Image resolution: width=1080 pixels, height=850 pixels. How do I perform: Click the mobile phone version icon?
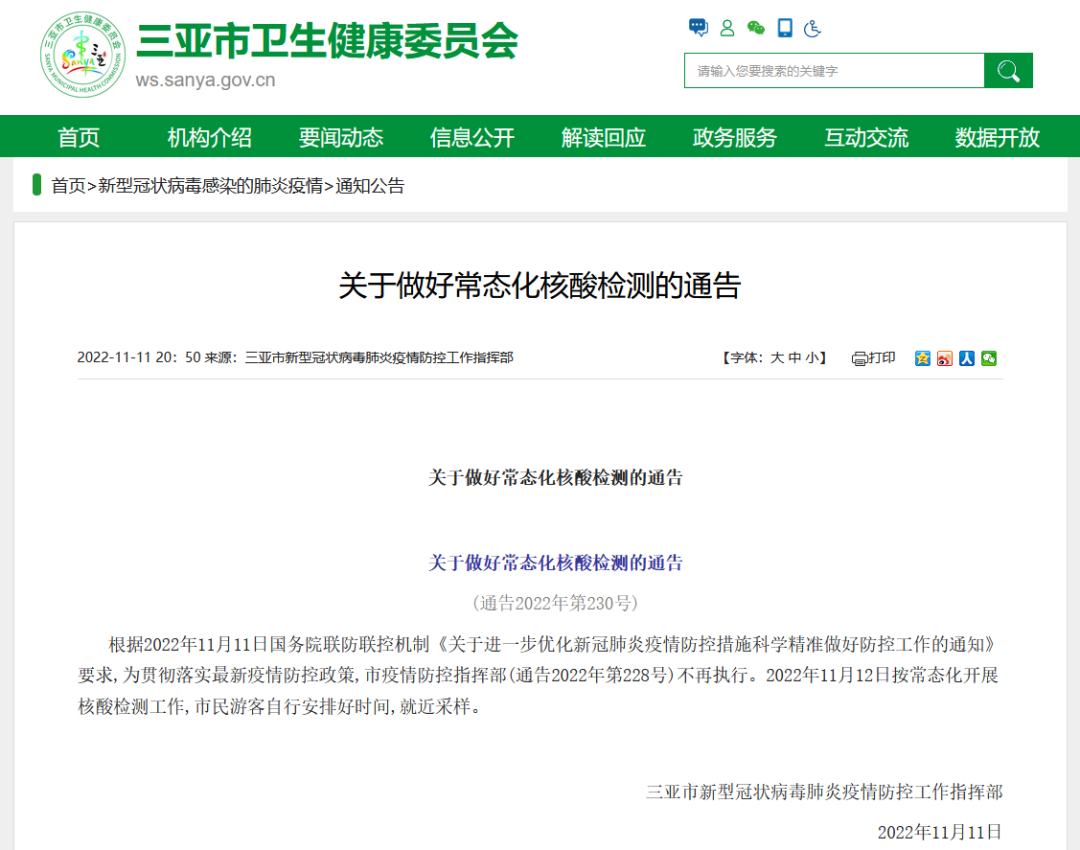click(785, 28)
